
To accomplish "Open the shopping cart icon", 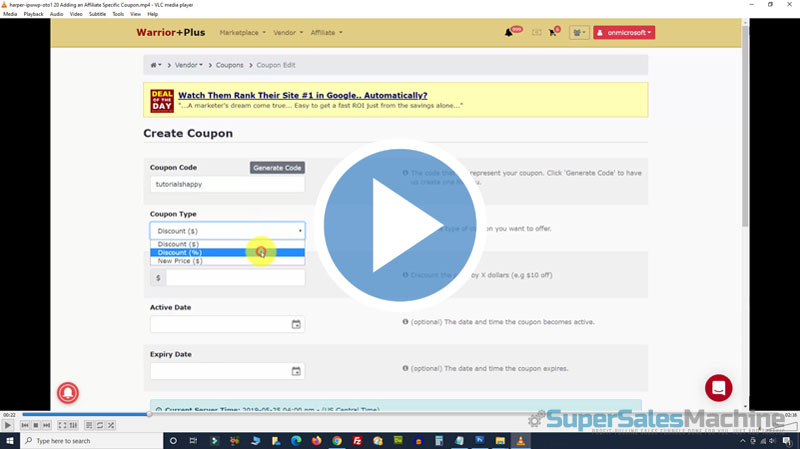I will point(553,33).
